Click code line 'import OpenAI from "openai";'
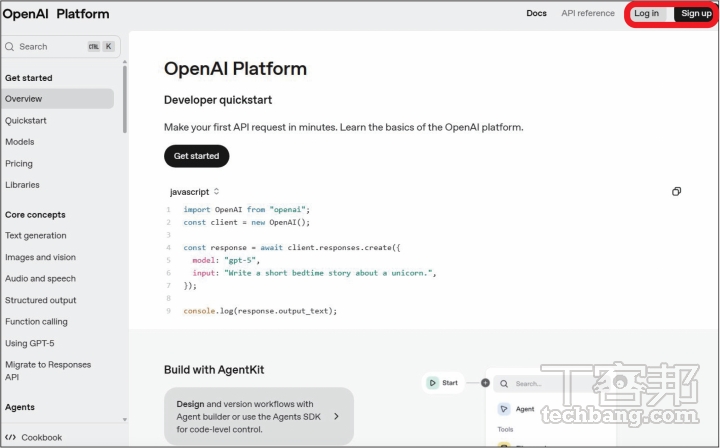This screenshot has width=720, height=448. (247, 210)
